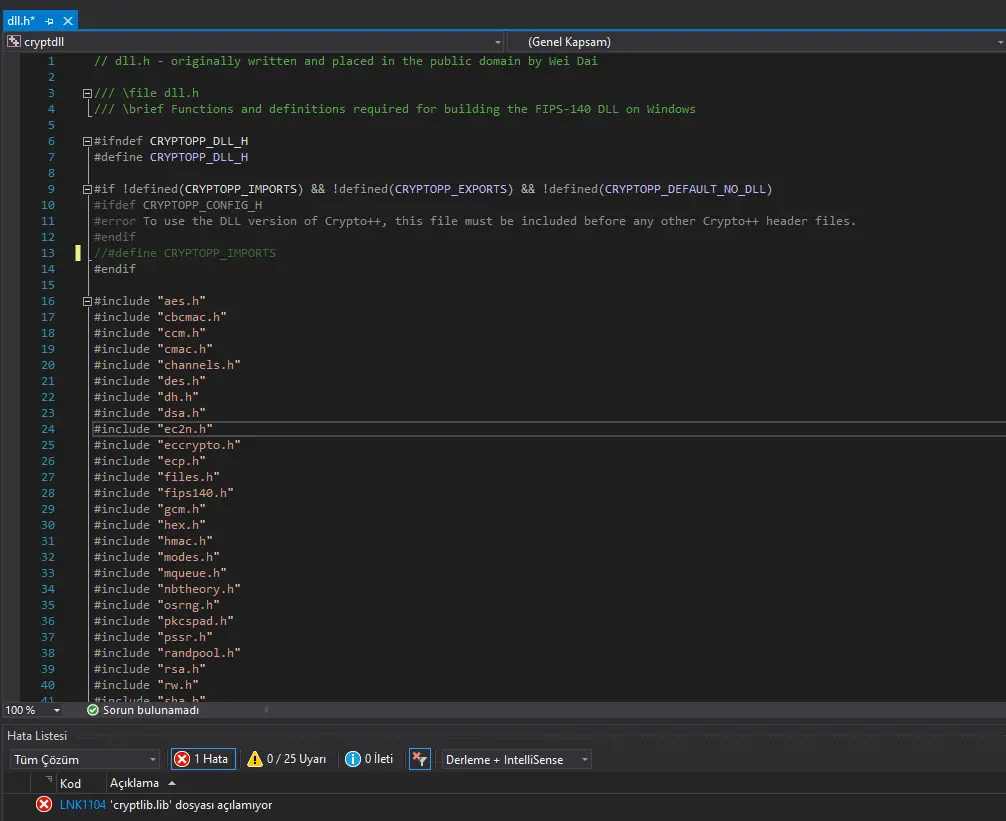Open the cryptdll project dropdown
This screenshot has height=821, width=1006.
click(497, 42)
